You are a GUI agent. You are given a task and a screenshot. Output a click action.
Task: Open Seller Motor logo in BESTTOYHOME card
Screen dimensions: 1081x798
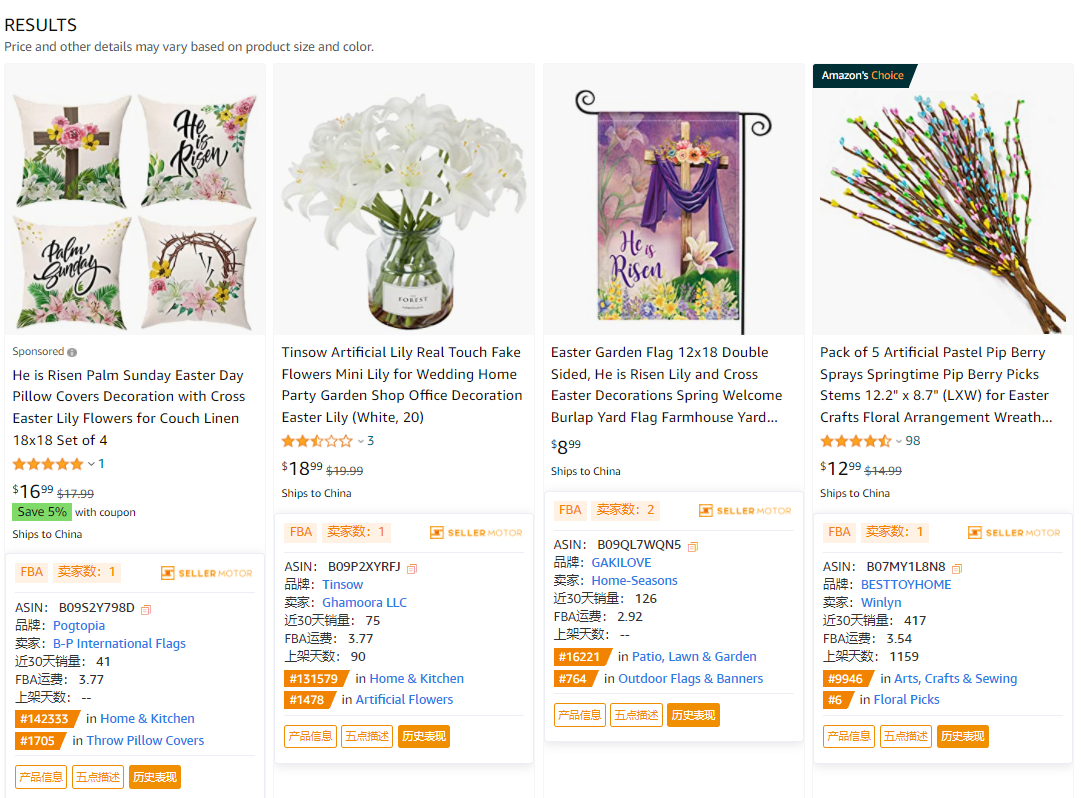(x=1014, y=533)
